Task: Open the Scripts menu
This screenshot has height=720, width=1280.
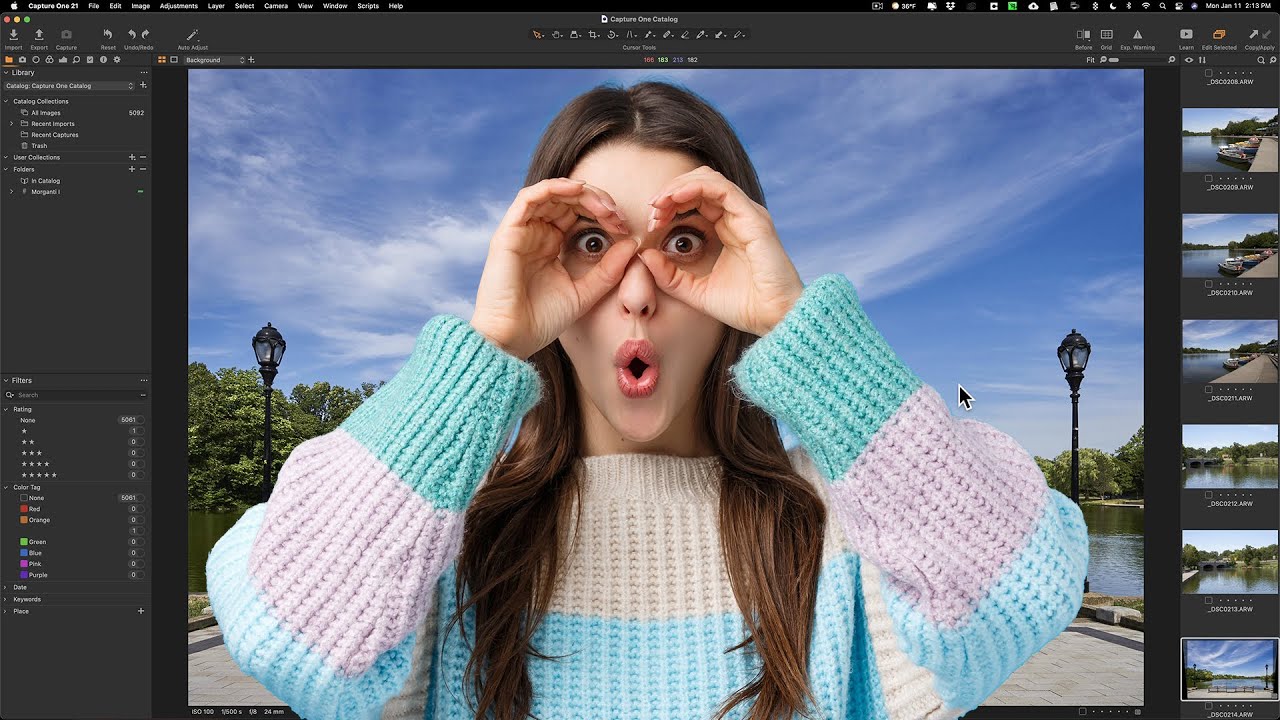Action: tap(368, 6)
